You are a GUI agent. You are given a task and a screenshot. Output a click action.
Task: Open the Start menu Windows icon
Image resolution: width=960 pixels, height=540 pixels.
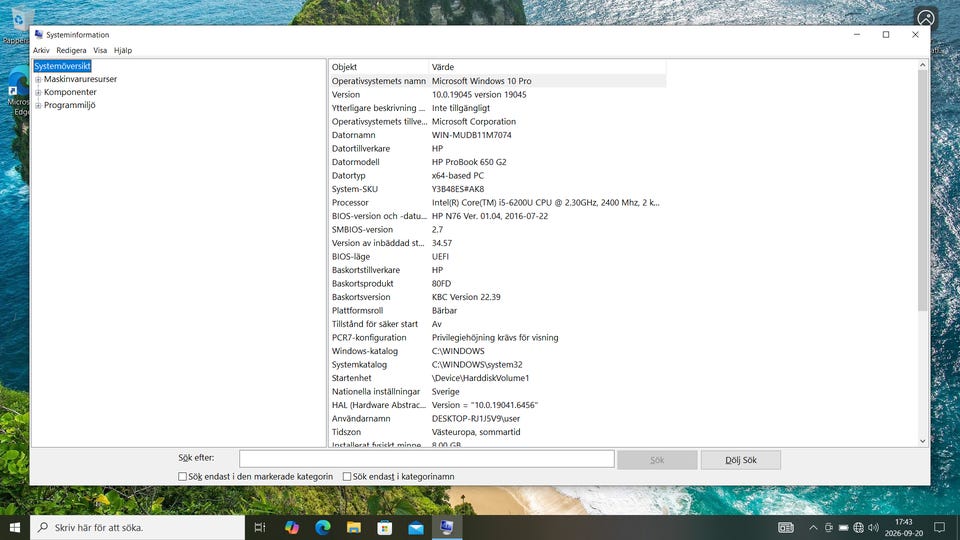coord(15,527)
